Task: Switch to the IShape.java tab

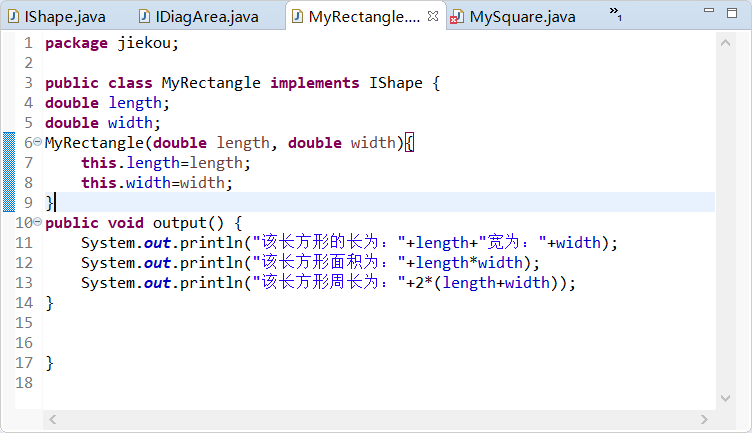Action: click(x=58, y=17)
